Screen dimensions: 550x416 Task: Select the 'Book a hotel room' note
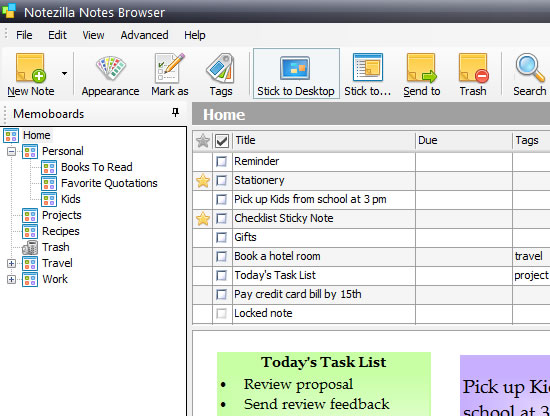[277, 256]
